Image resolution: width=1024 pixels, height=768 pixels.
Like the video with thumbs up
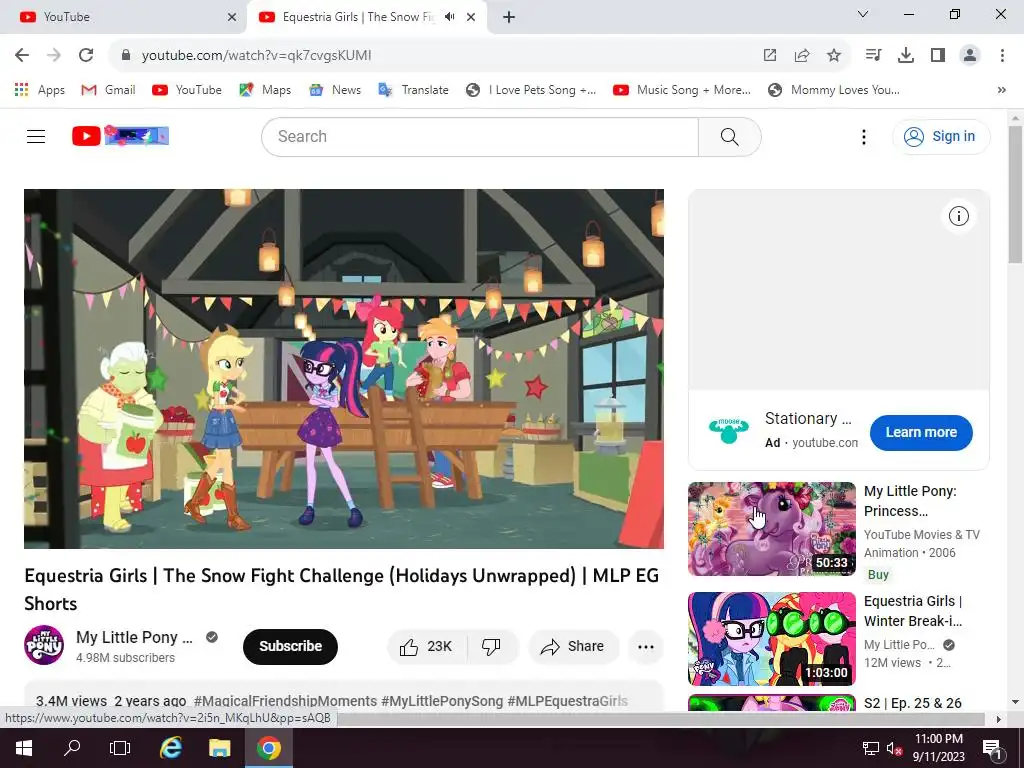tap(426, 647)
